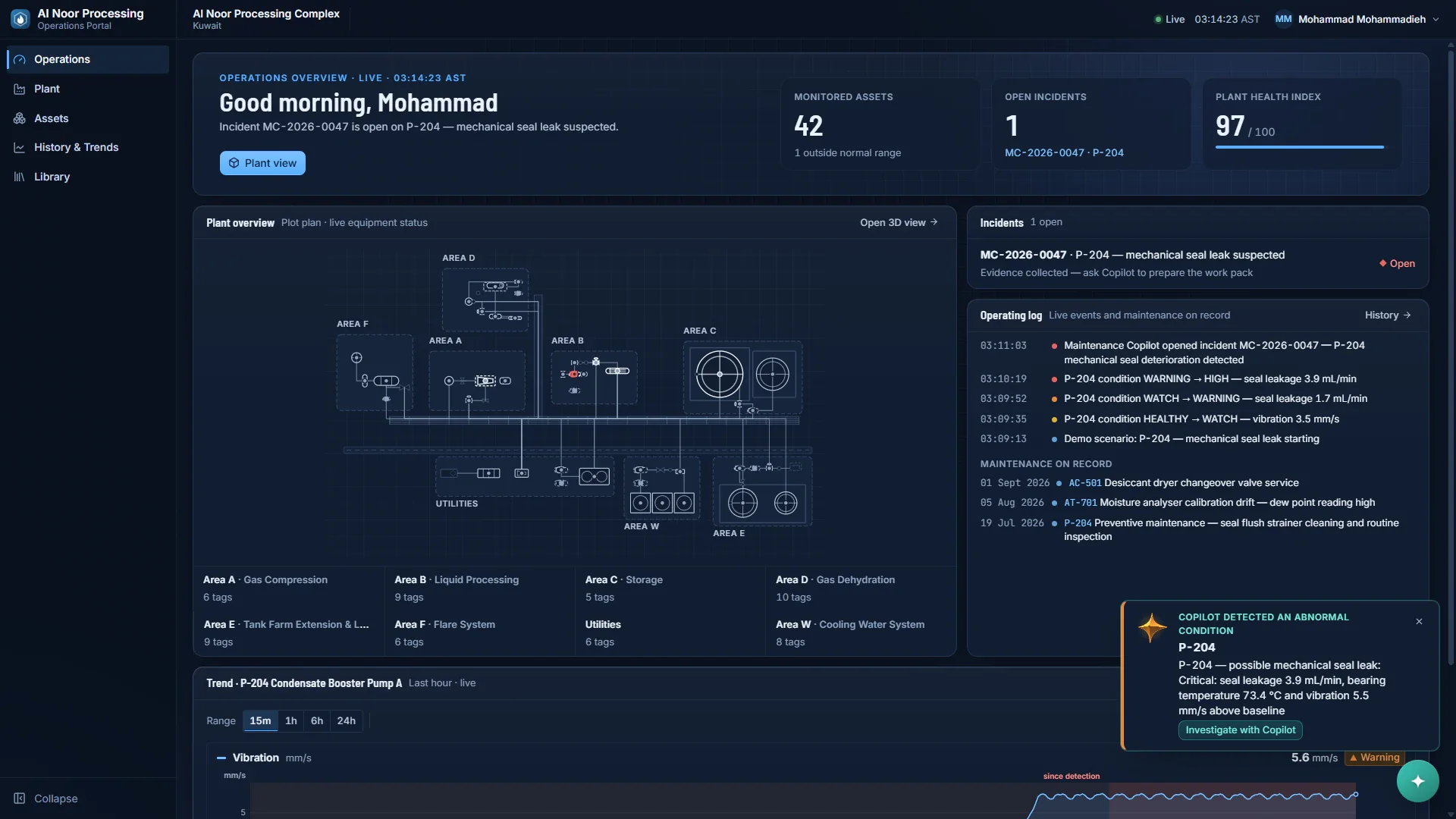The image size is (1456, 819).
Task: Click the MM user avatar
Action: coord(1283,19)
